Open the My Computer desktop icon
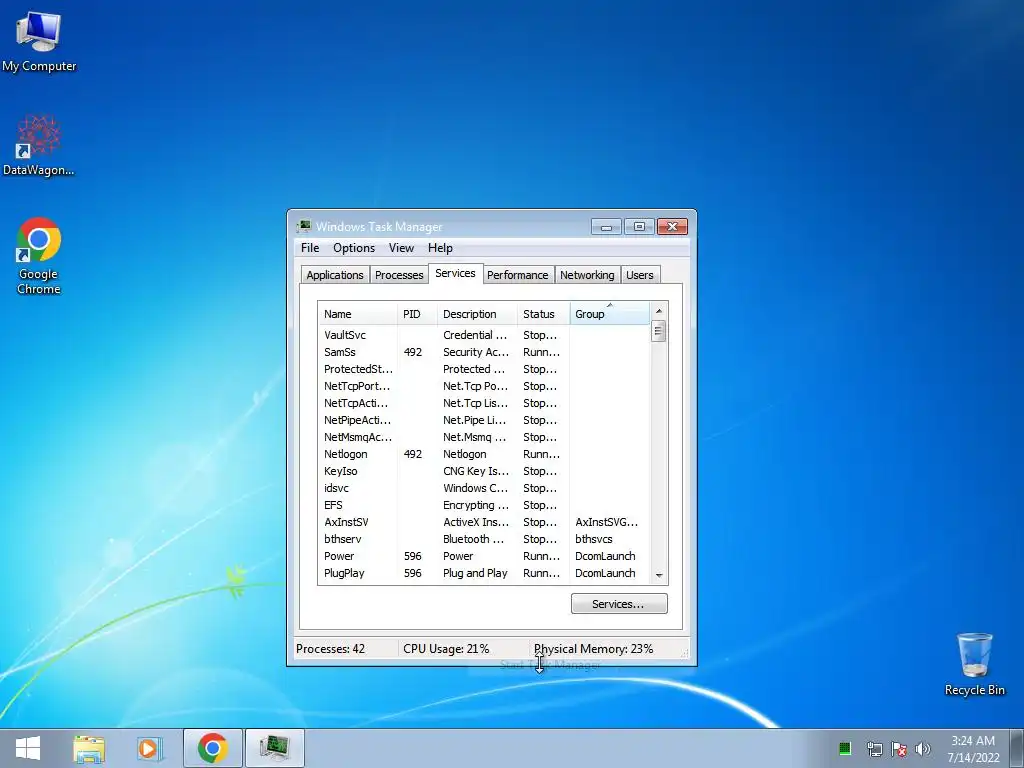The height and width of the screenshot is (768, 1024). tap(39, 41)
